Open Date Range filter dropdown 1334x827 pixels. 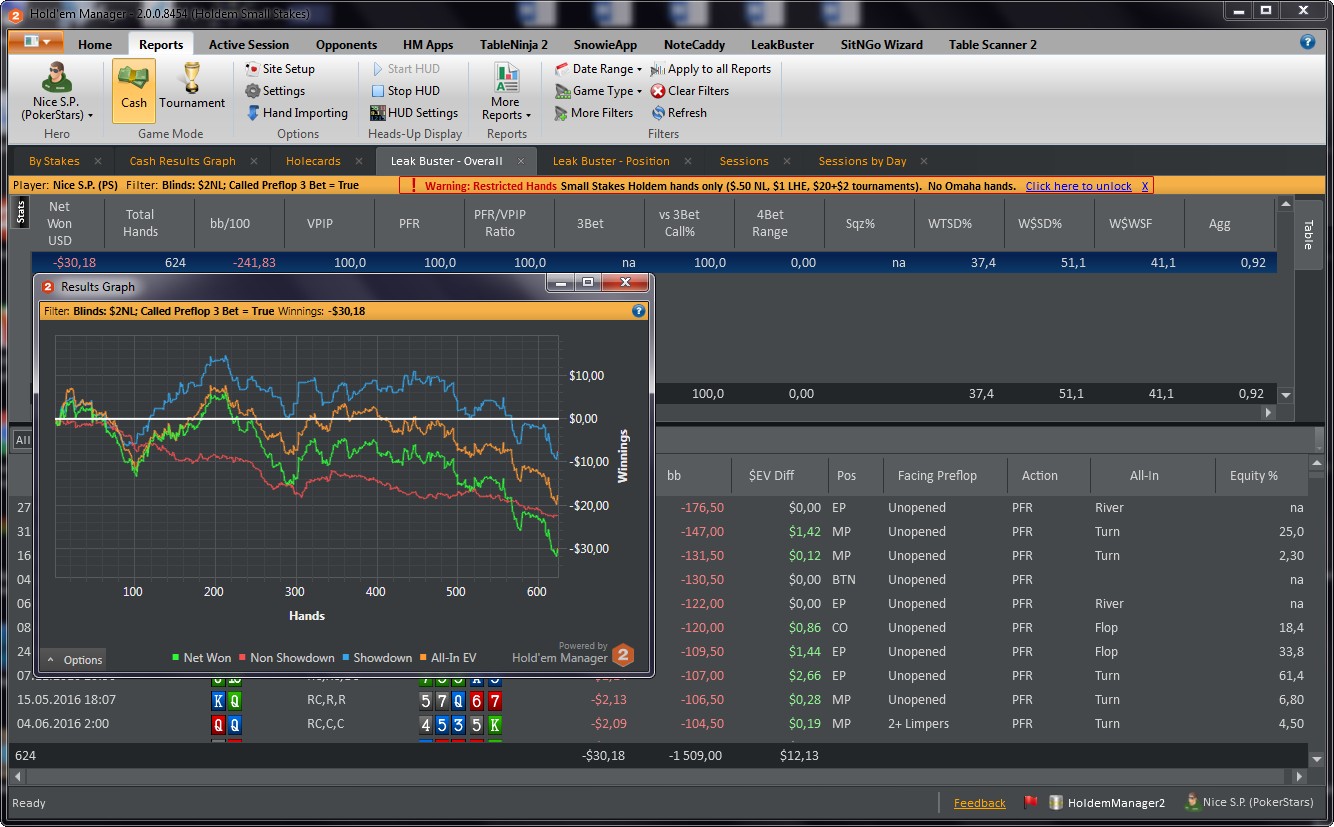click(598, 69)
